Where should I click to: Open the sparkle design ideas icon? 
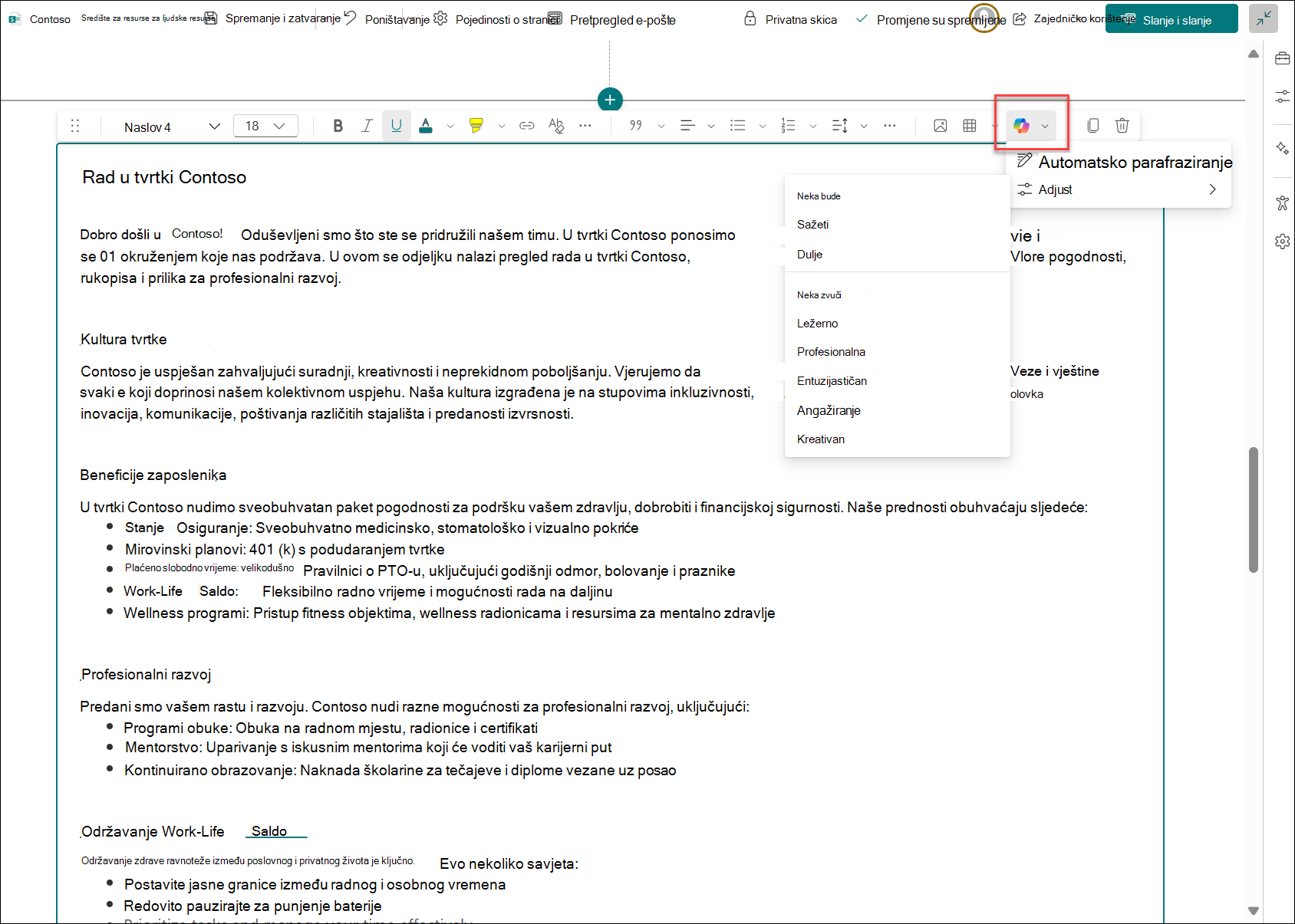tap(1282, 148)
